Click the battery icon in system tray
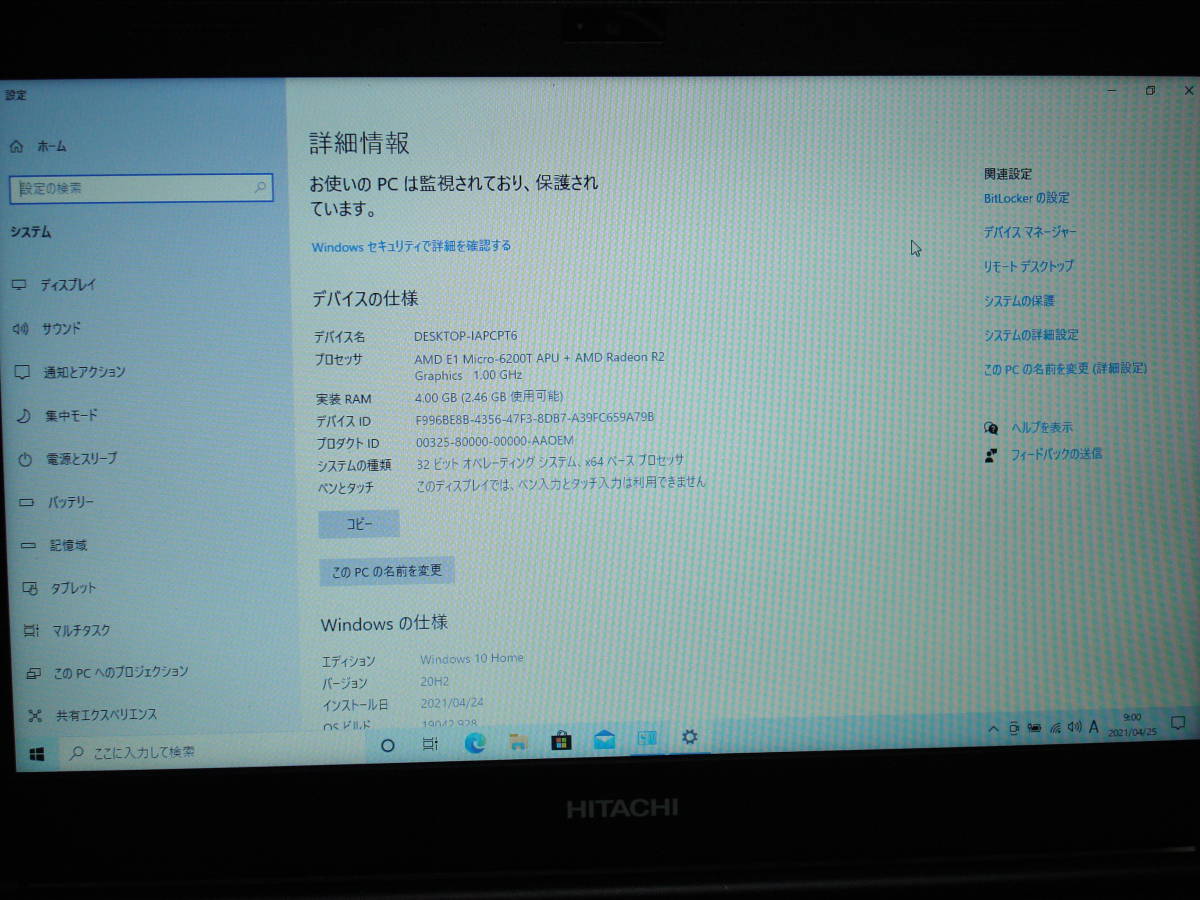1200x900 pixels. tap(1034, 728)
